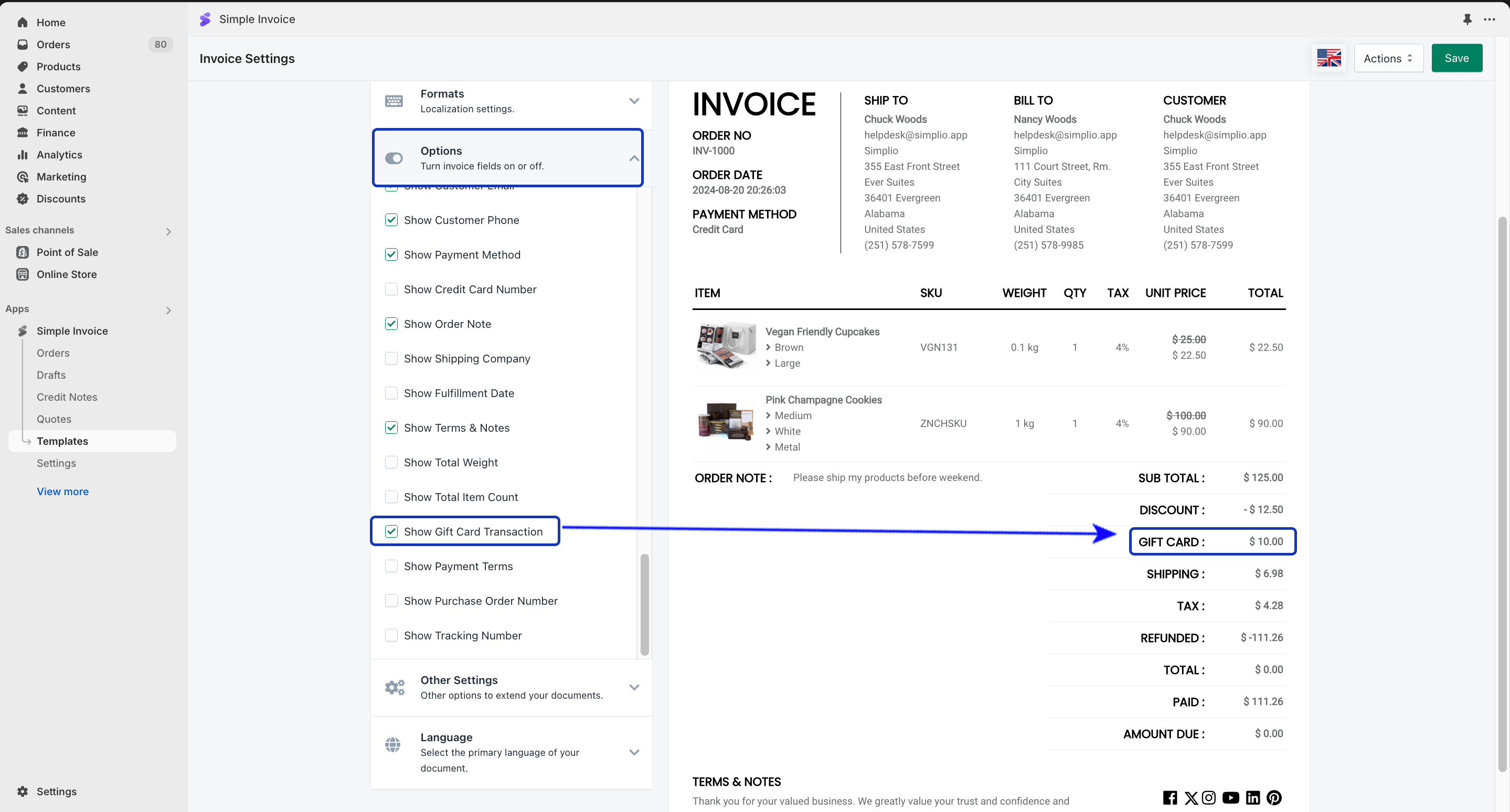Click the LinkedIn icon on invoice footer
1510x812 pixels.
[x=1253, y=797]
